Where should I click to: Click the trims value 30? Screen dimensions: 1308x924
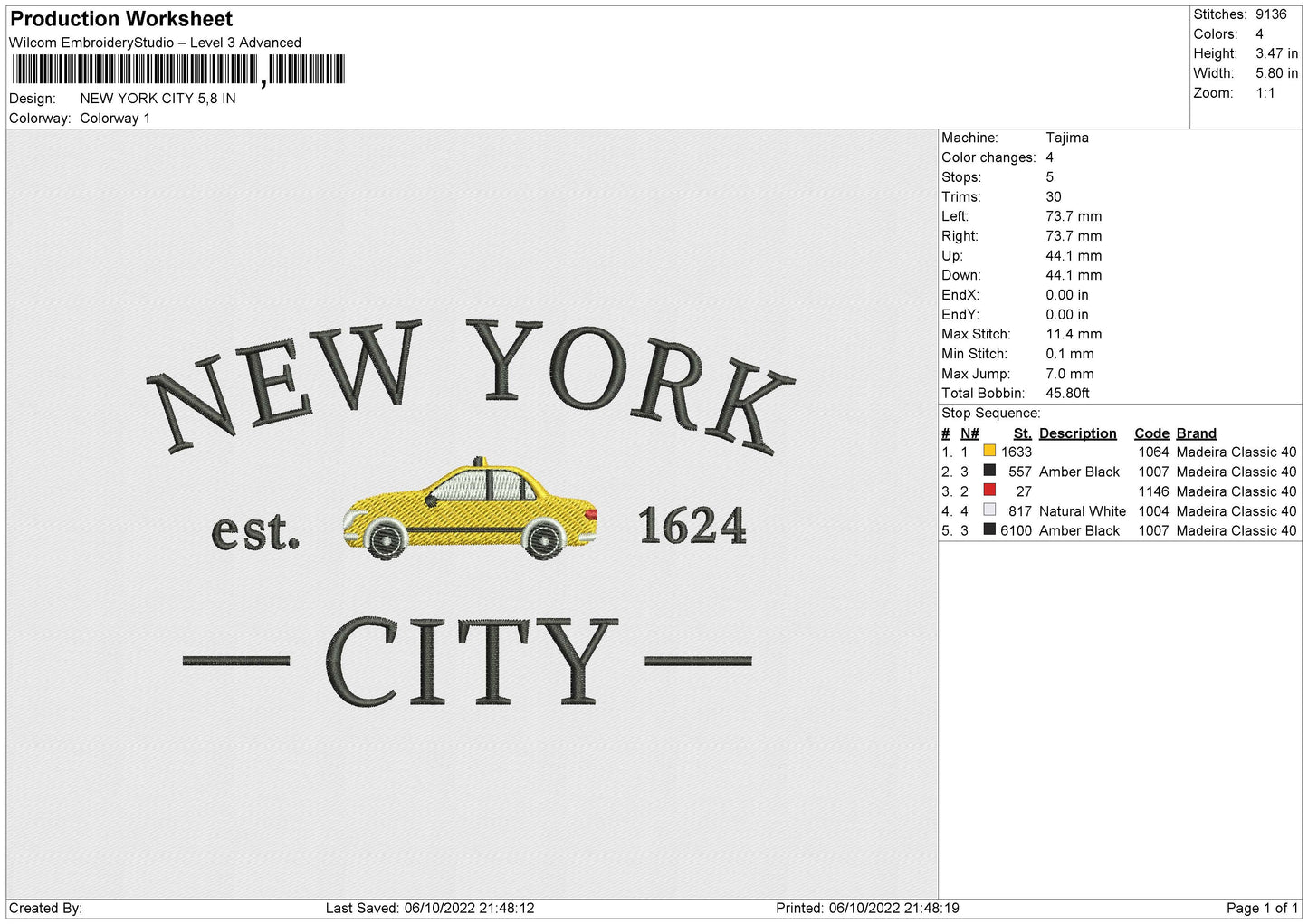coord(1054,196)
